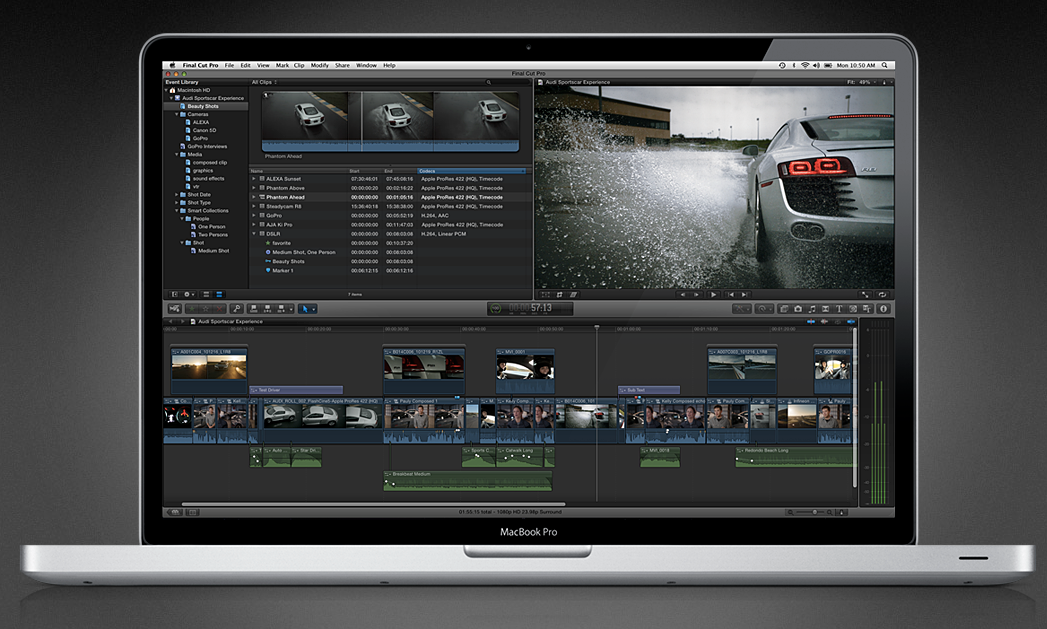Open the browser gear action menu
Image resolution: width=1047 pixels, height=629 pixels.
pyautogui.click(x=190, y=294)
